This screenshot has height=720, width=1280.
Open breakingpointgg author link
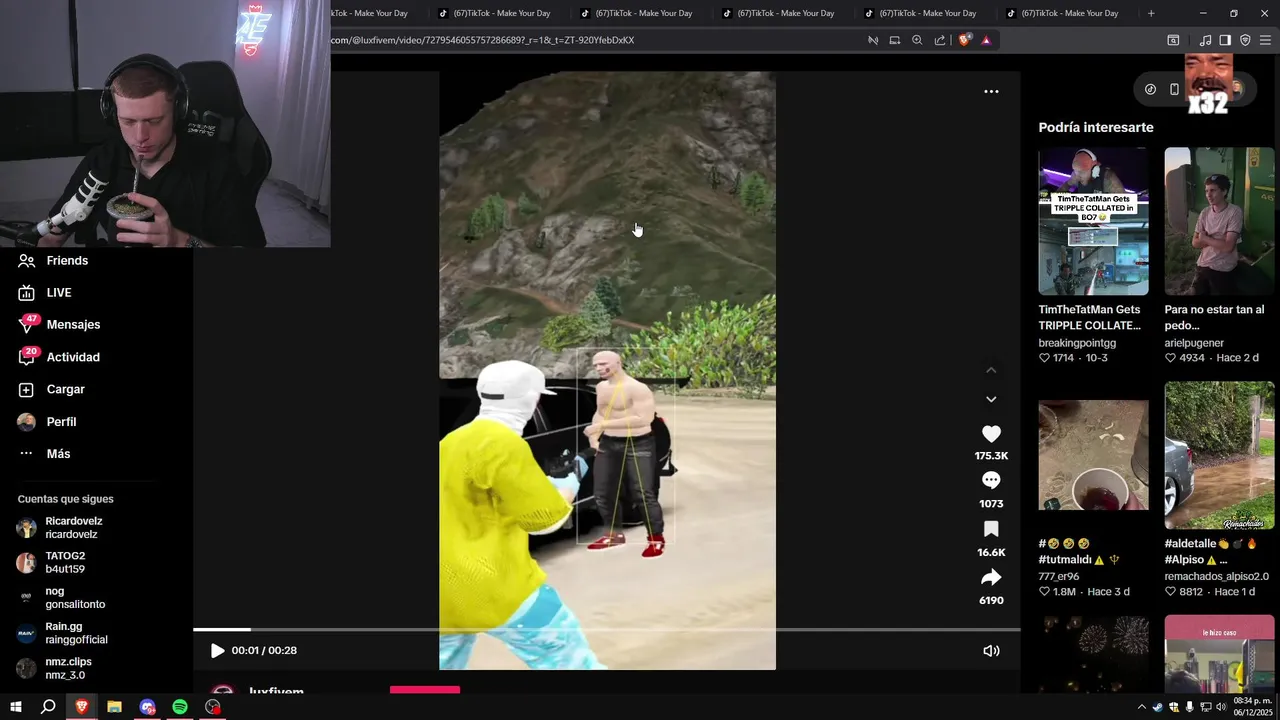(1077, 343)
